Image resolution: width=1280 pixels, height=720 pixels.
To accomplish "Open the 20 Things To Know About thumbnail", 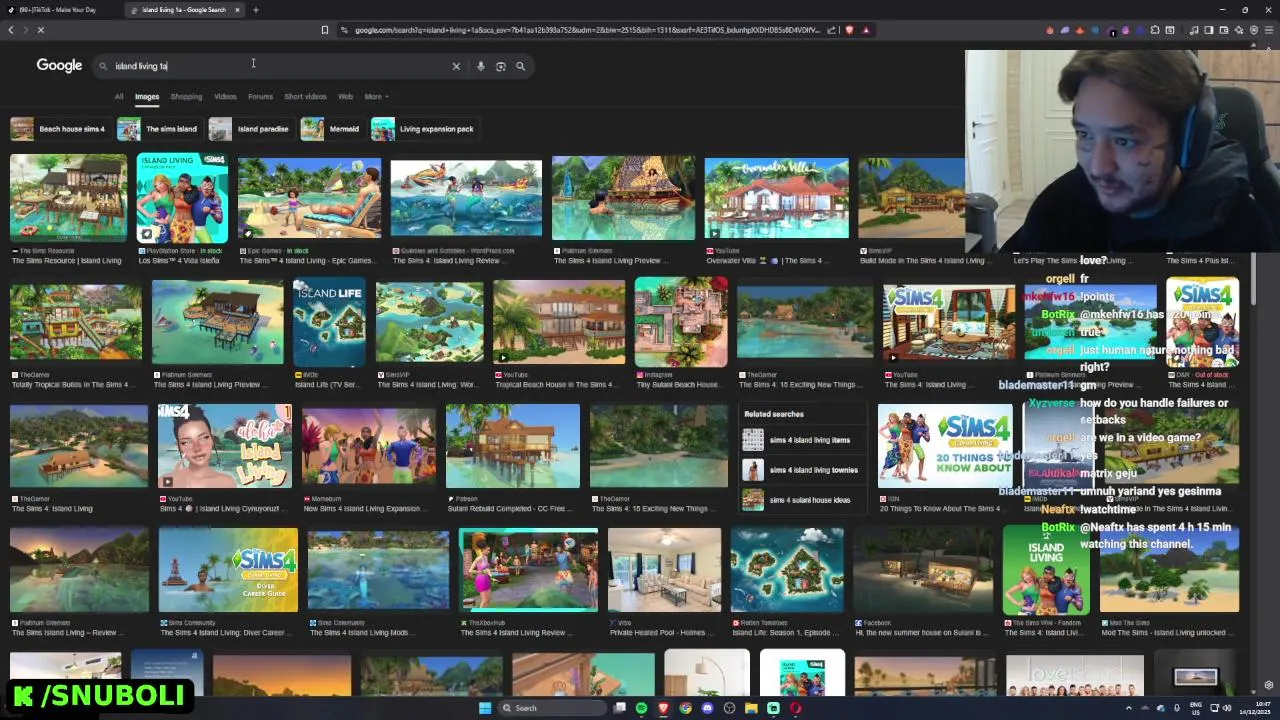I will tap(945, 446).
